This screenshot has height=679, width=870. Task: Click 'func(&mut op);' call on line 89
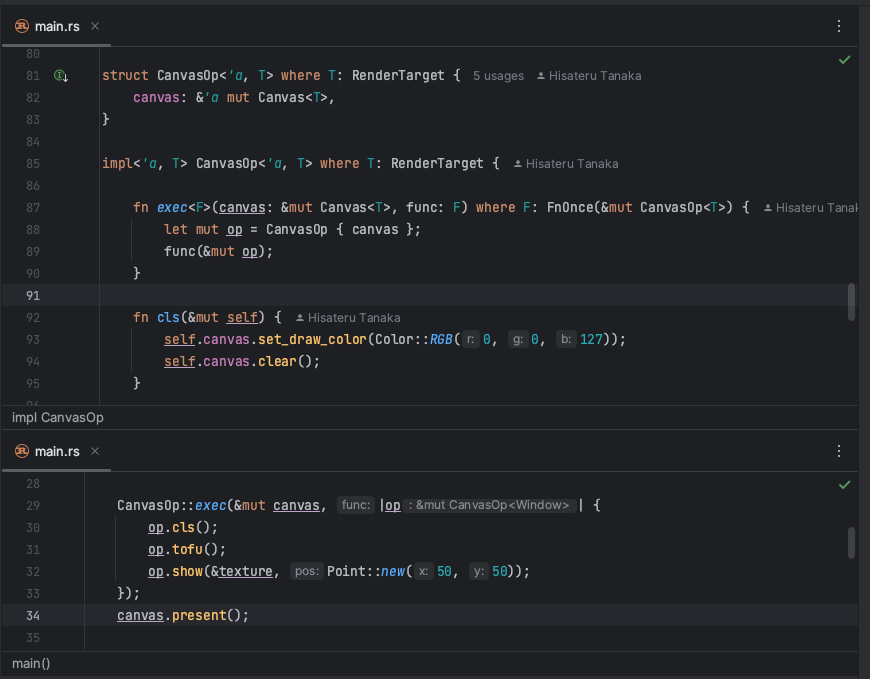click(219, 252)
